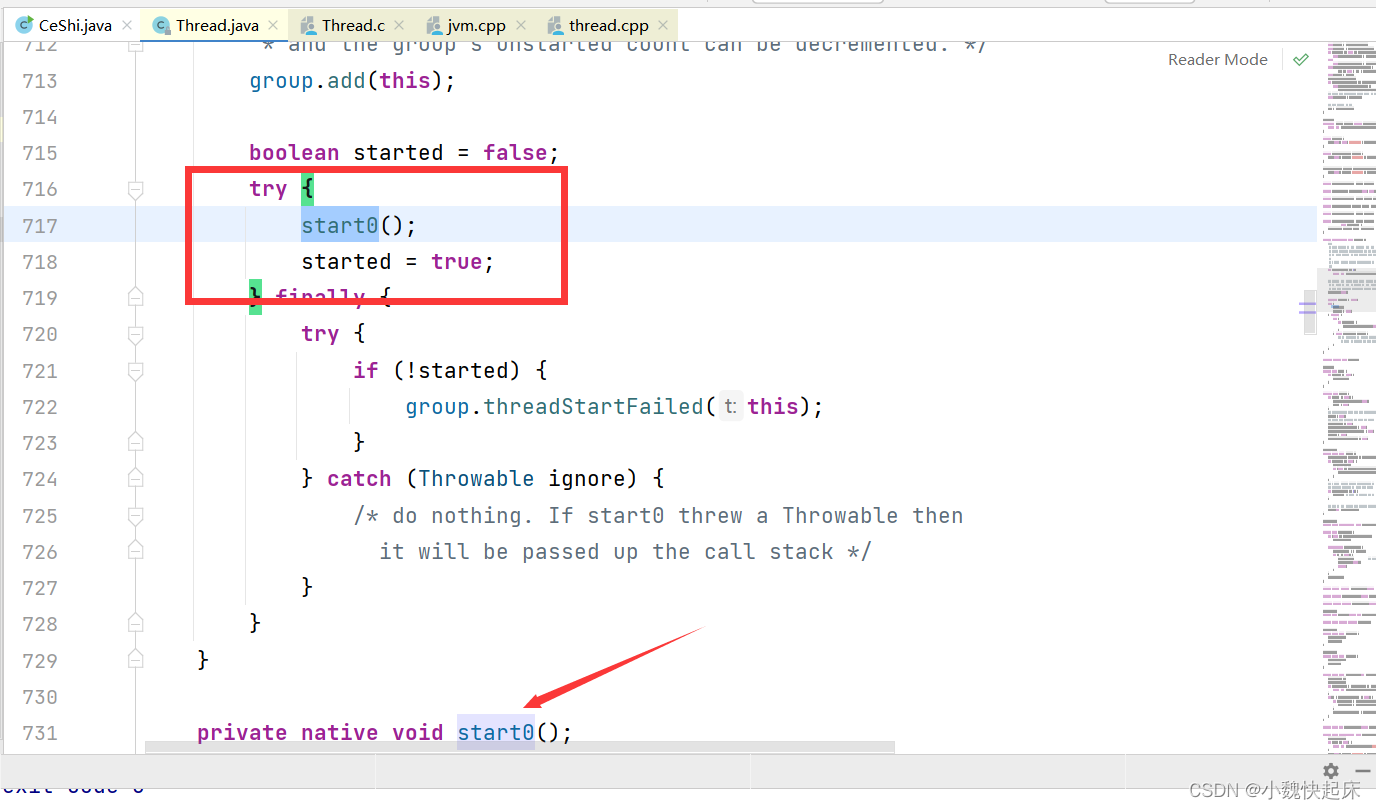Click the Thread.java locked class icon
1376x809 pixels.
(x=161, y=25)
